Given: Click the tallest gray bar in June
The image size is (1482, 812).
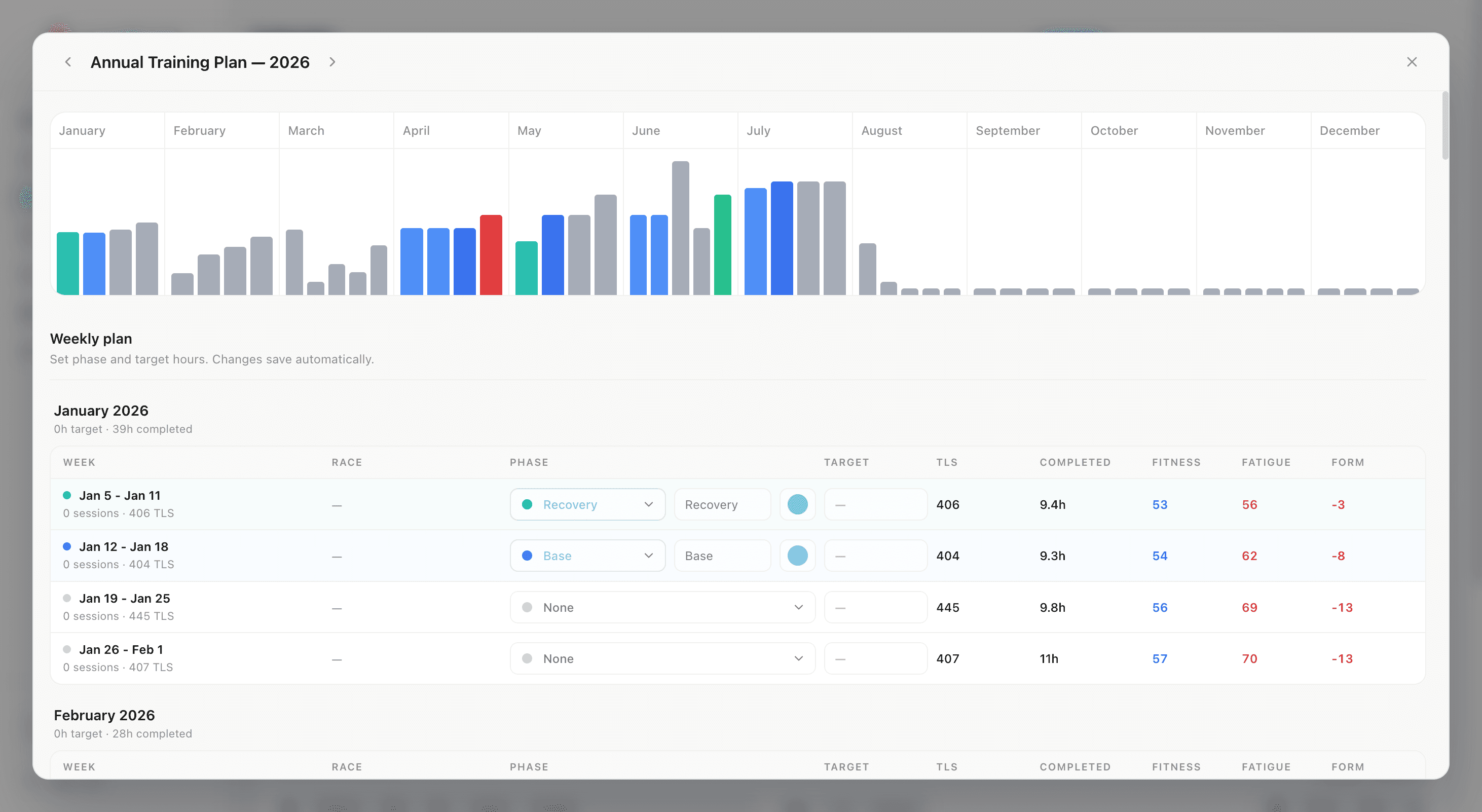Looking at the screenshot, I should click(x=681, y=228).
